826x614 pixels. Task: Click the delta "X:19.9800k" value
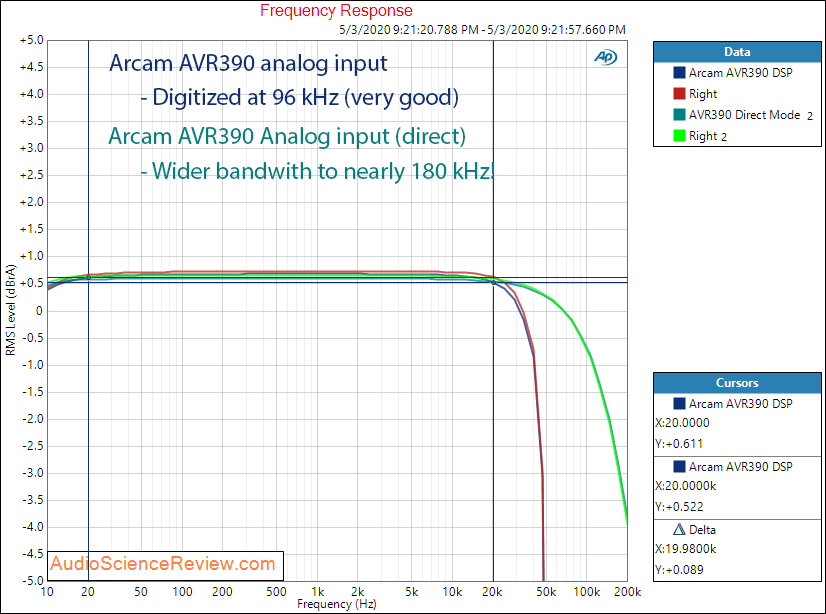685,549
